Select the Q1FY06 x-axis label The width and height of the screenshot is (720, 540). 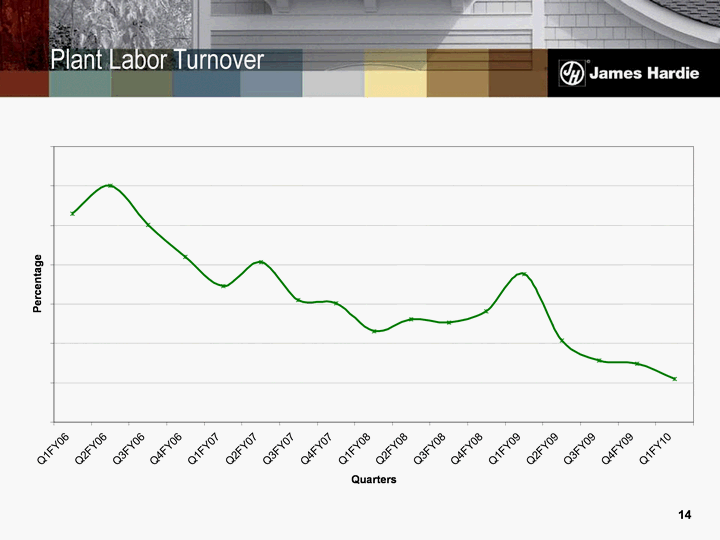coord(55,449)
